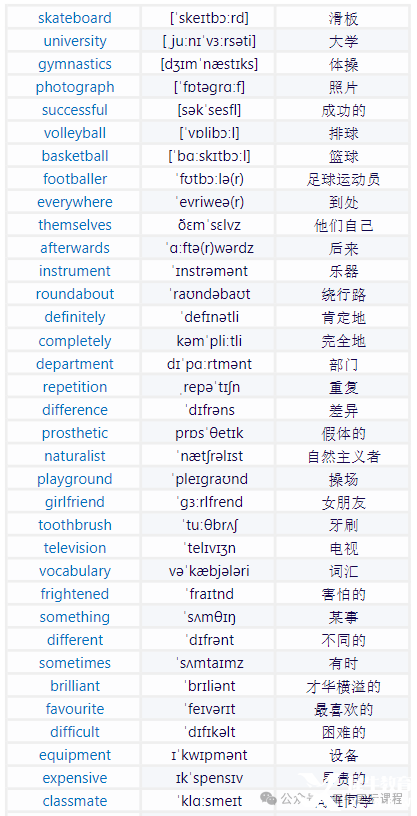Screen dimensions: 417x816
Task: Open the 'prosthetic' word link
Action: pyautogui.click(x=74, y=433)
